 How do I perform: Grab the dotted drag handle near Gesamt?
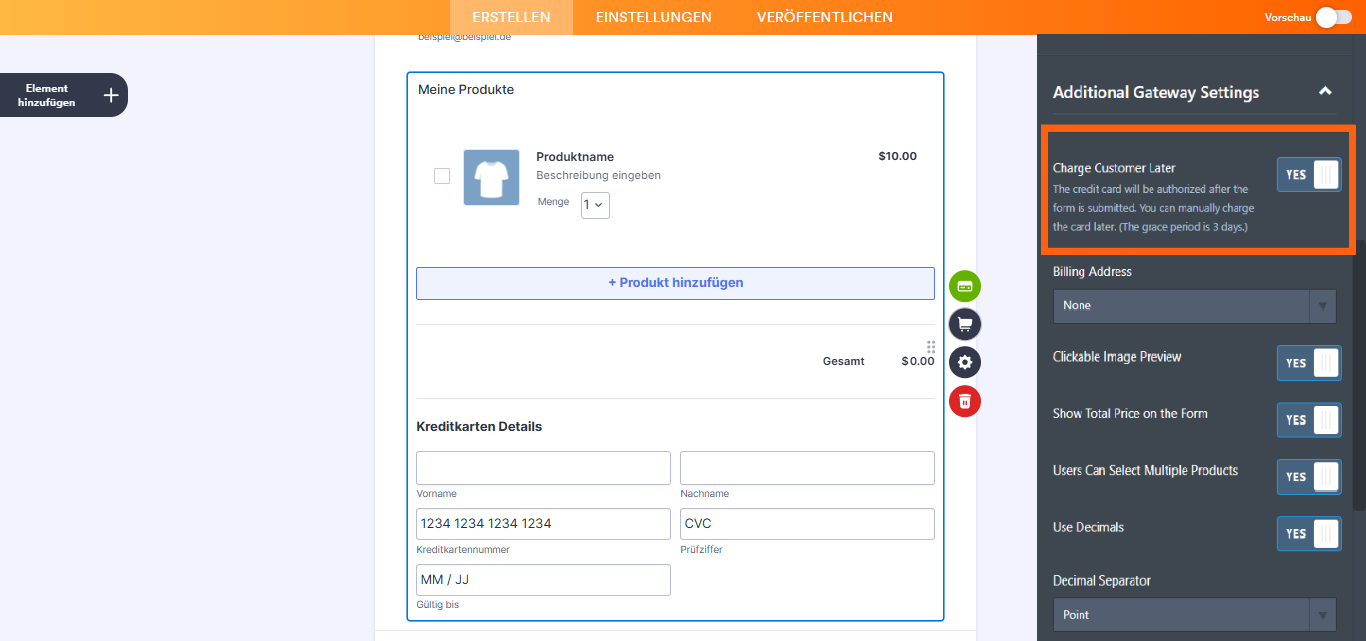tap(931, 347)
